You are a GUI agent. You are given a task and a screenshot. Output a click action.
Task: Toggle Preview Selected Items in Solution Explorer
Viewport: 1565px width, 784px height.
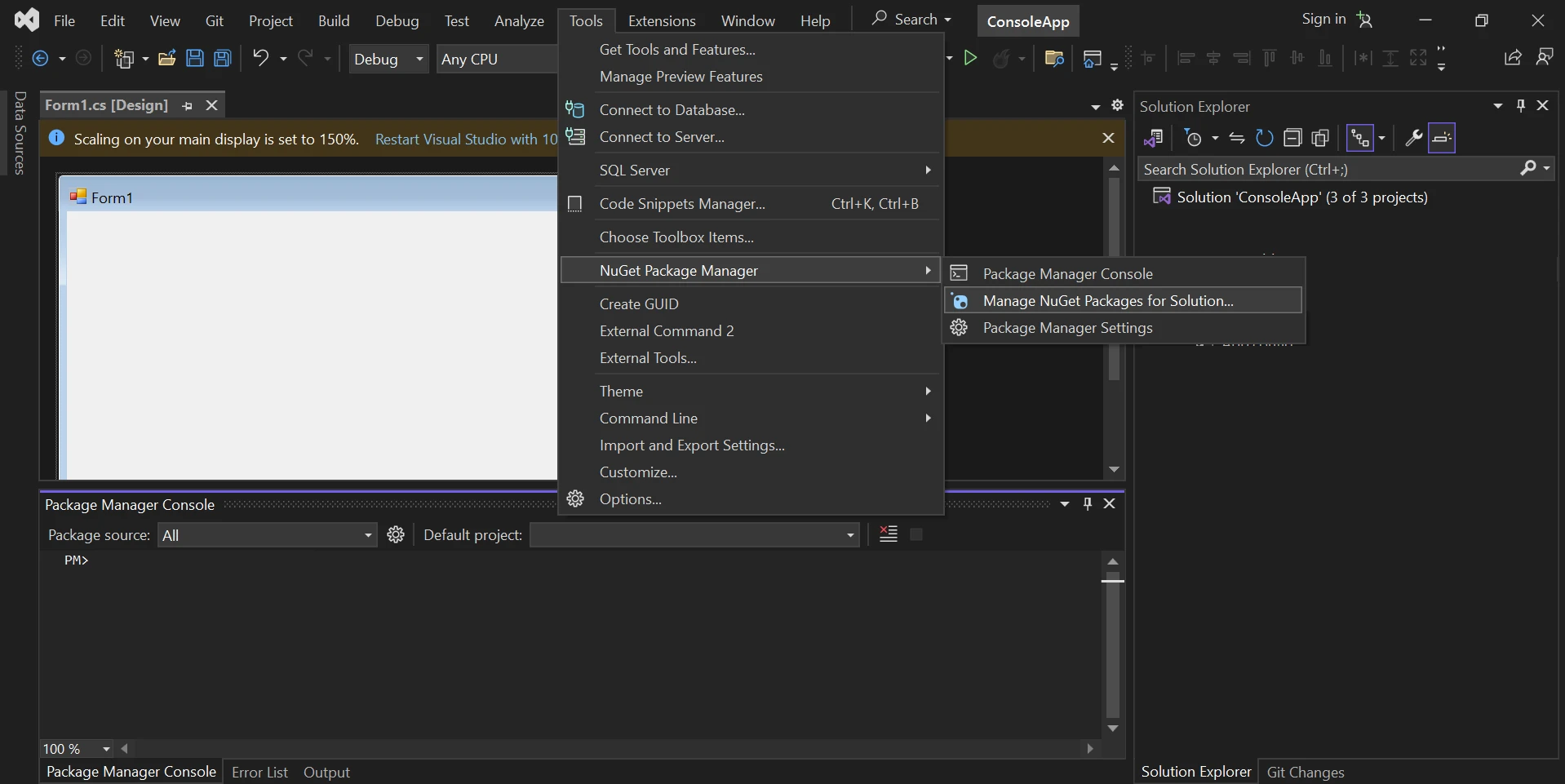1442,138
